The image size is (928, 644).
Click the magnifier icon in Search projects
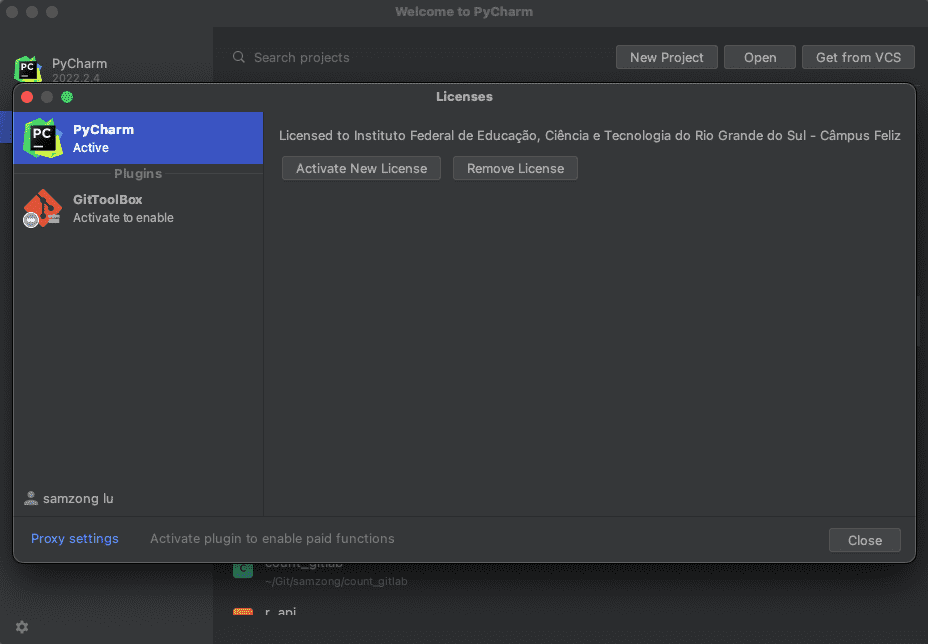pos(239,58)
